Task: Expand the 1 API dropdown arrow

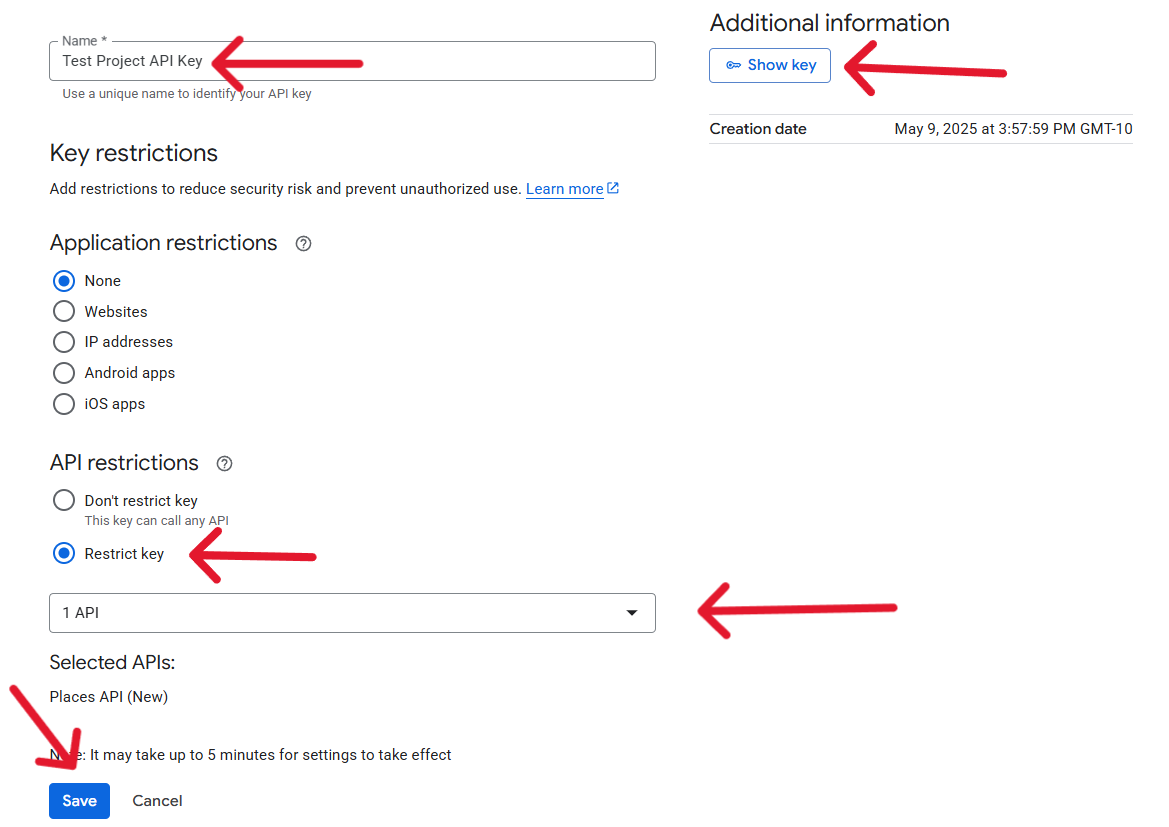Action: click(x=632, y=613)
